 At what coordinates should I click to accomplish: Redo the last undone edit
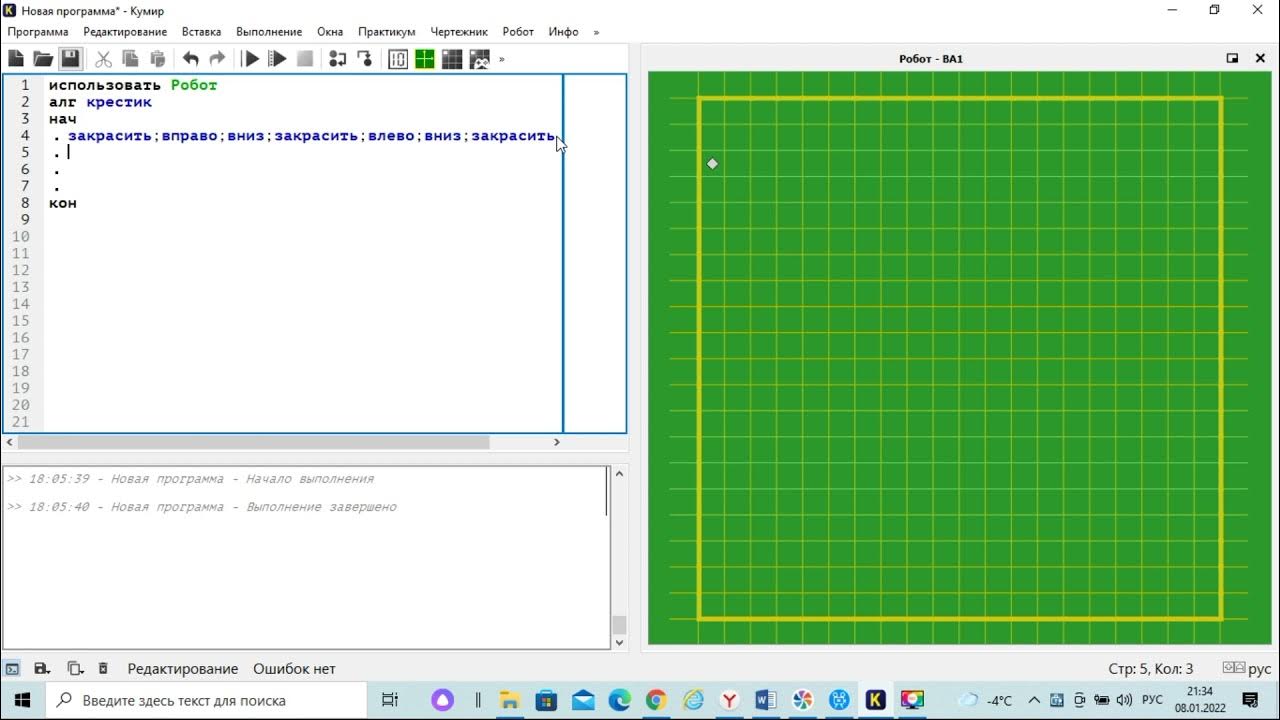tap(217, 59)
